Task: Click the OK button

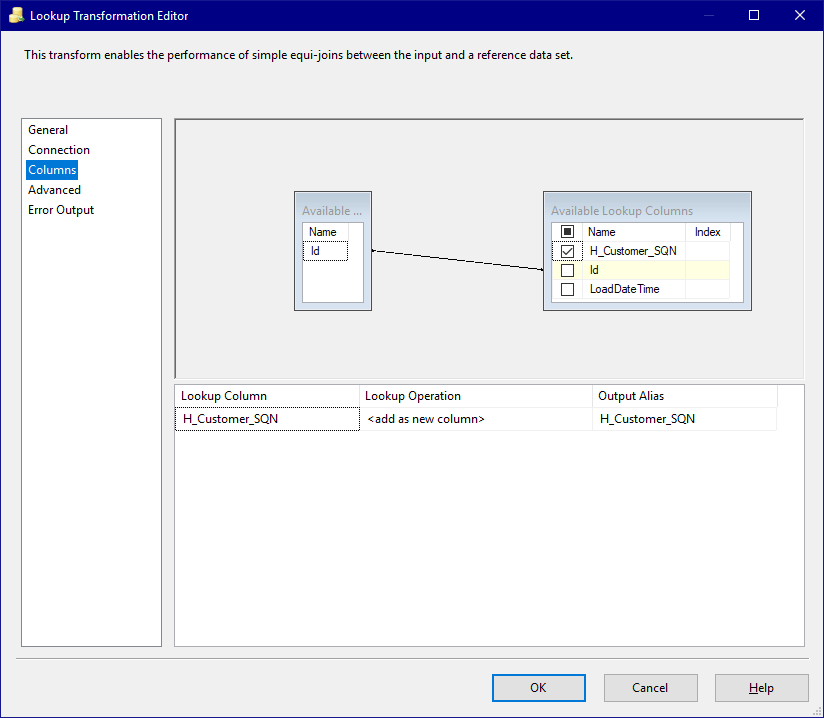Action: point(539,688)
